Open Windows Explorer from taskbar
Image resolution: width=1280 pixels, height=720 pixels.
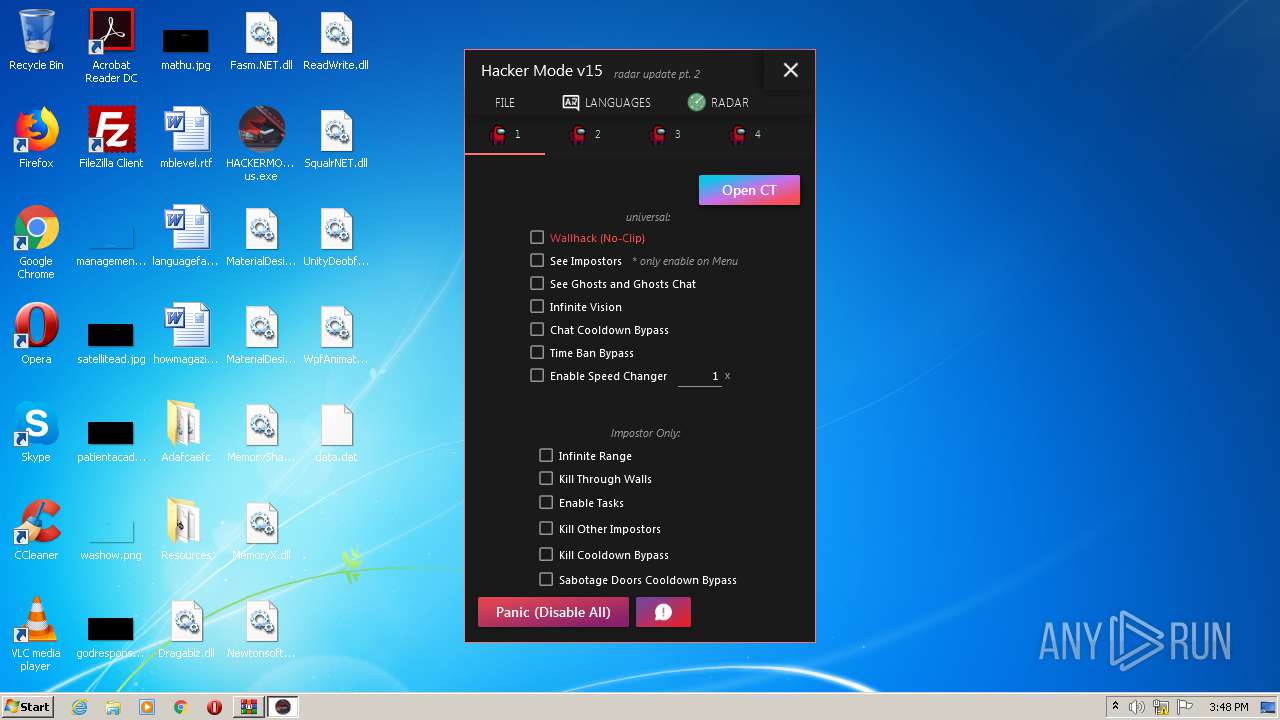click(x=113, y=707)
